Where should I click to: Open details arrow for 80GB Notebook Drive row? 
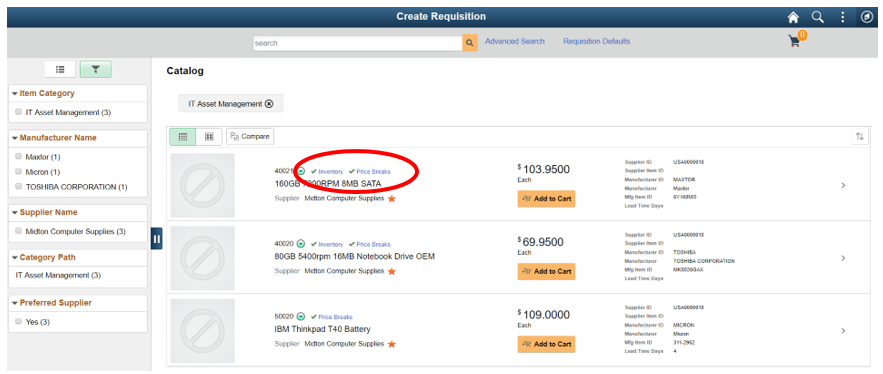843,258
